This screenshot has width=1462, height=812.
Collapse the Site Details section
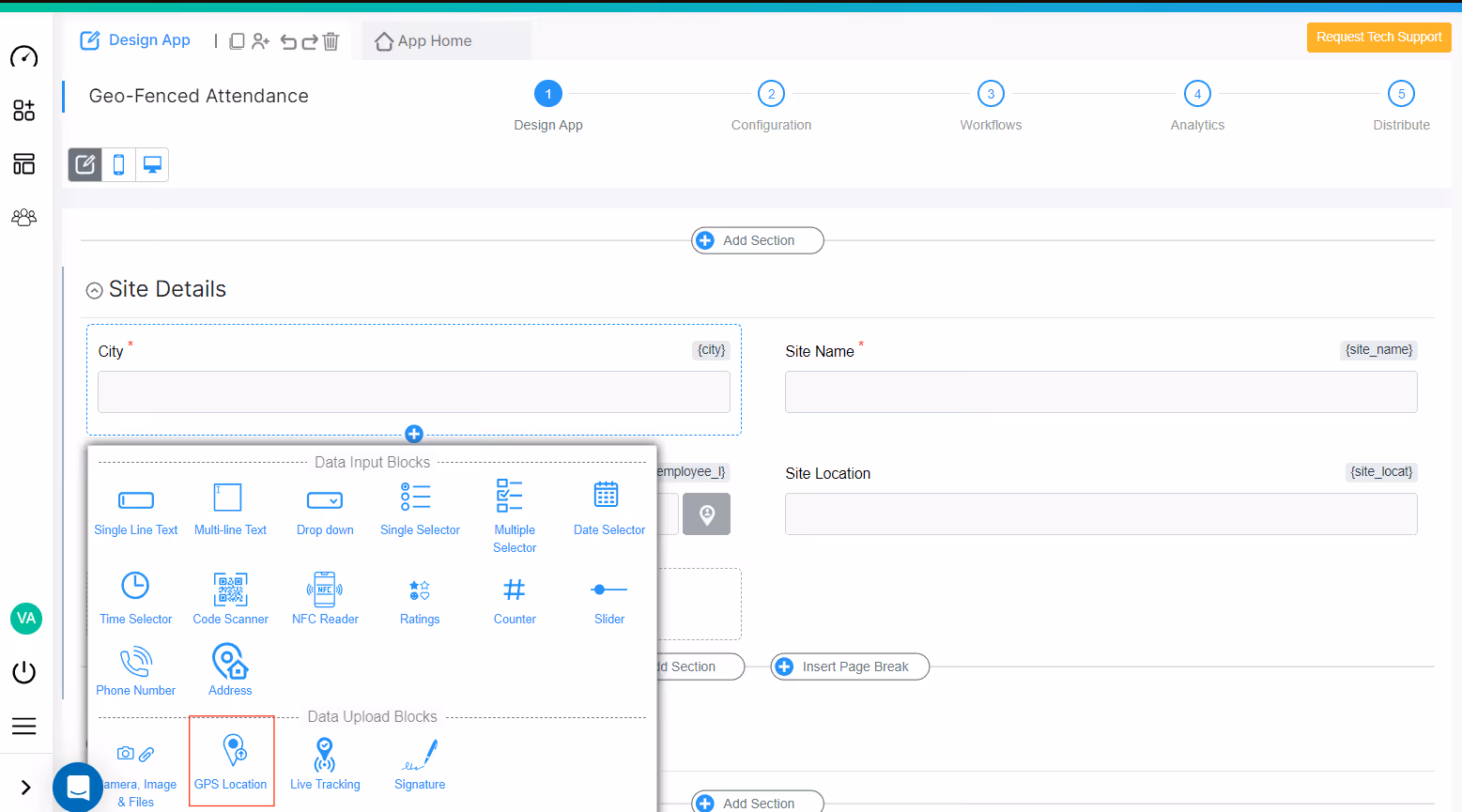click(x=94, y=291)
